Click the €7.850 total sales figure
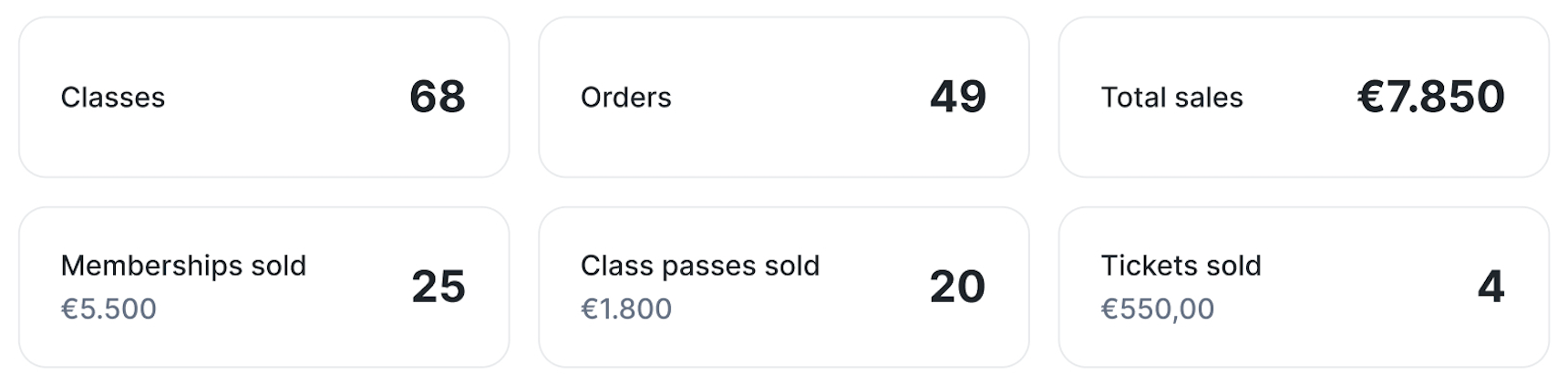The image size is (1568, 387). (x=1430, y=97)
